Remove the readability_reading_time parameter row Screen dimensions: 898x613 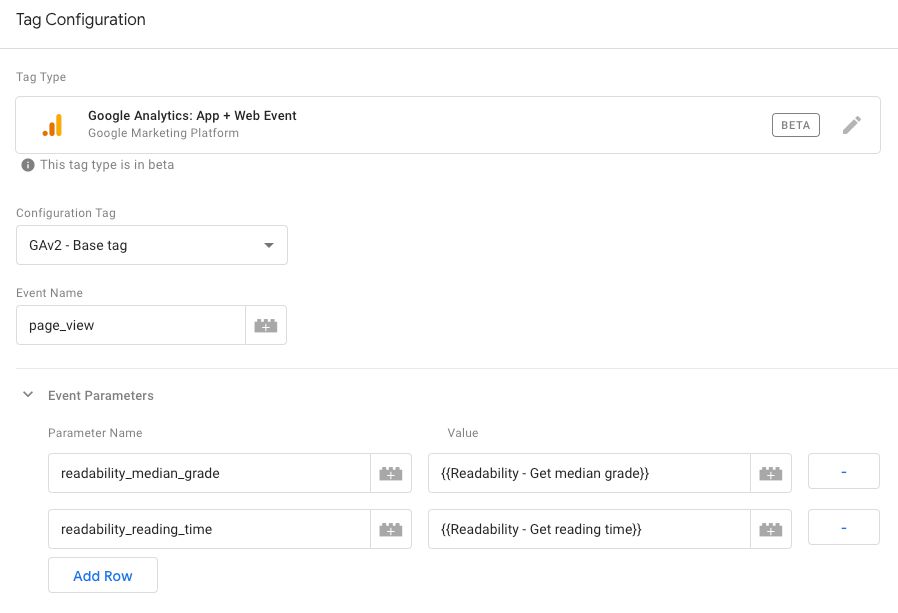point(844,527)
